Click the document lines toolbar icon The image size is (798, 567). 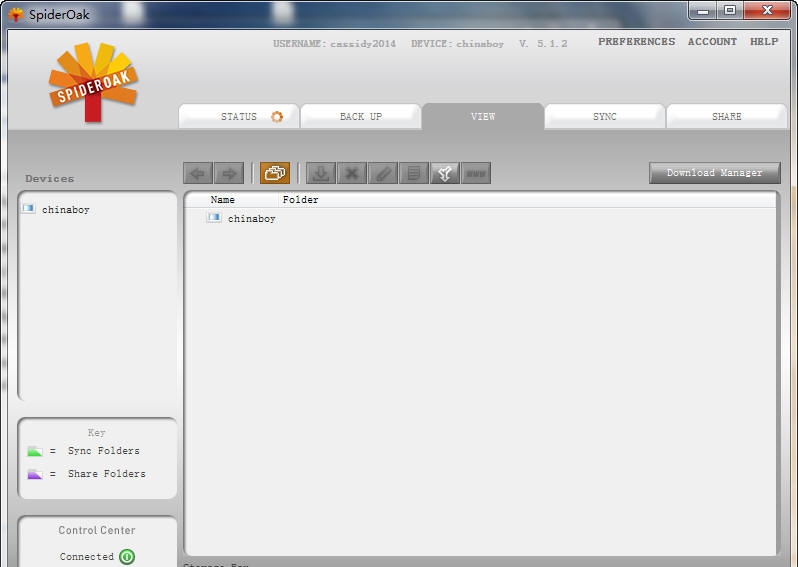[x=414, y=174]
